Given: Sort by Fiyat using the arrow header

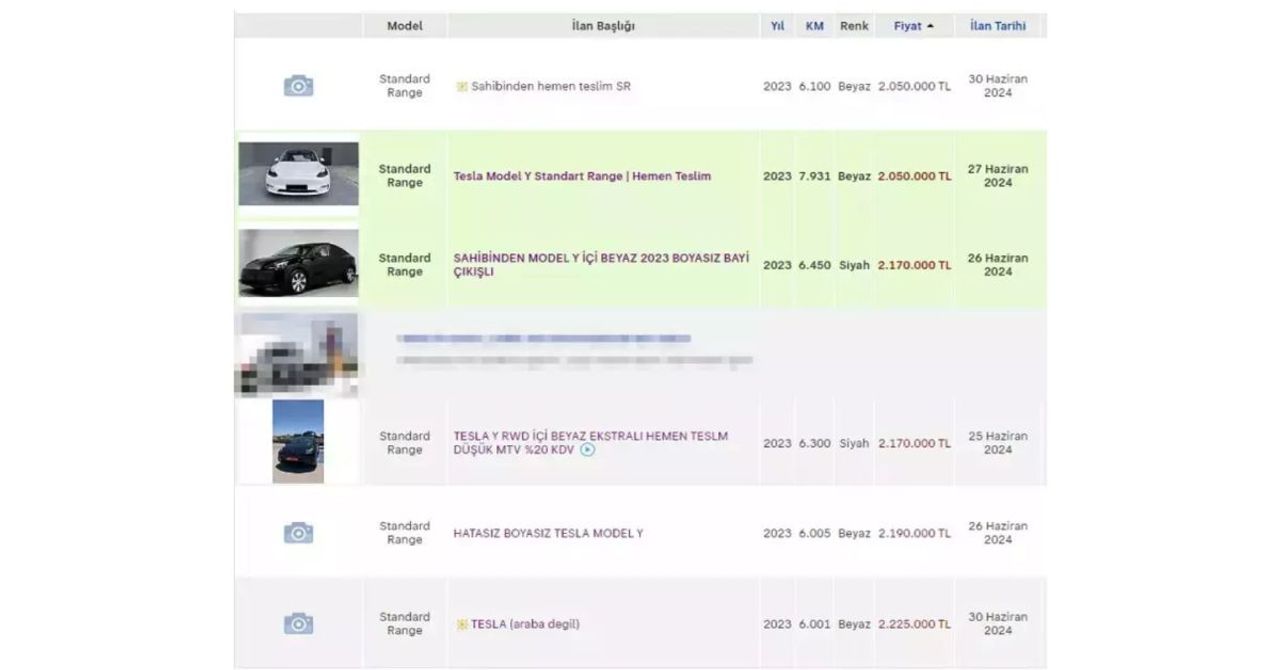Looking at the screenshot, I should (x=914, y=26).
